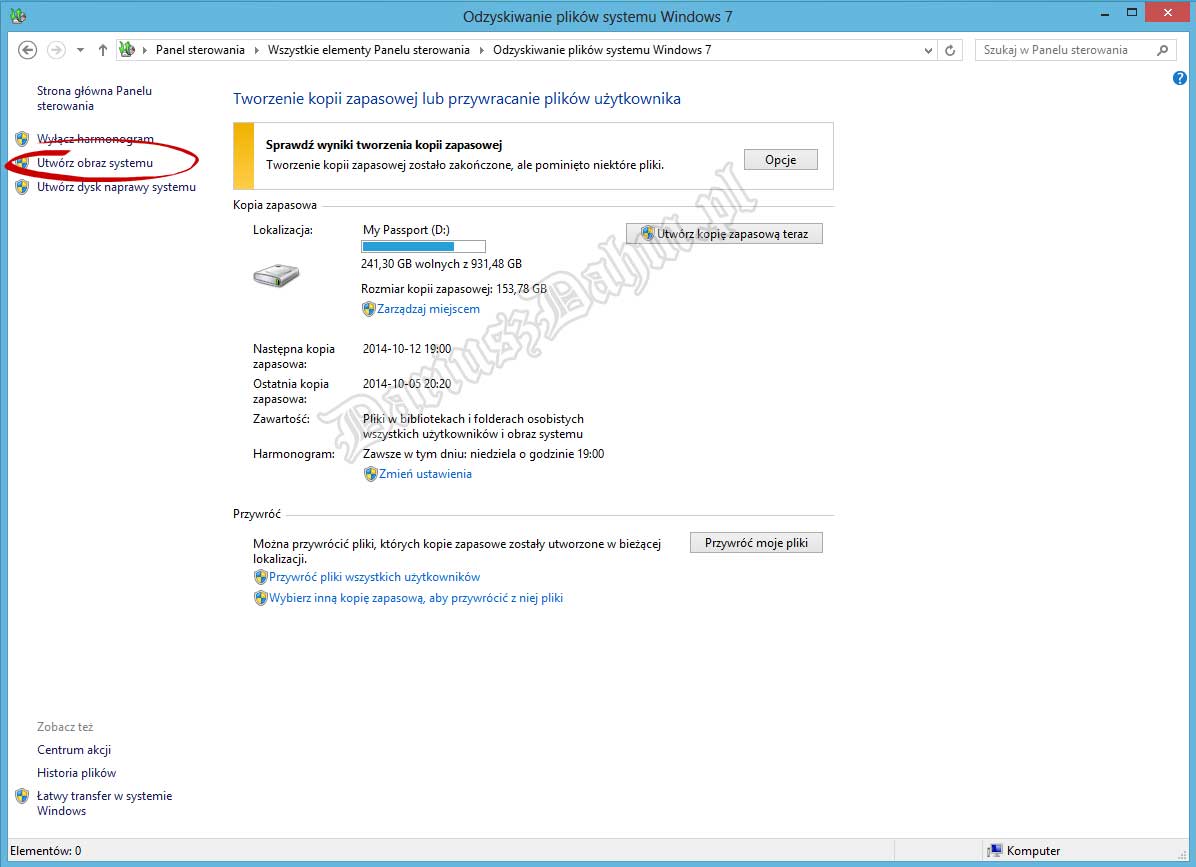Click 'Sprawdź wyniki tworzenia kopii zapasowej' heading
Screen dimensions: 1196x867
point(384,145)
